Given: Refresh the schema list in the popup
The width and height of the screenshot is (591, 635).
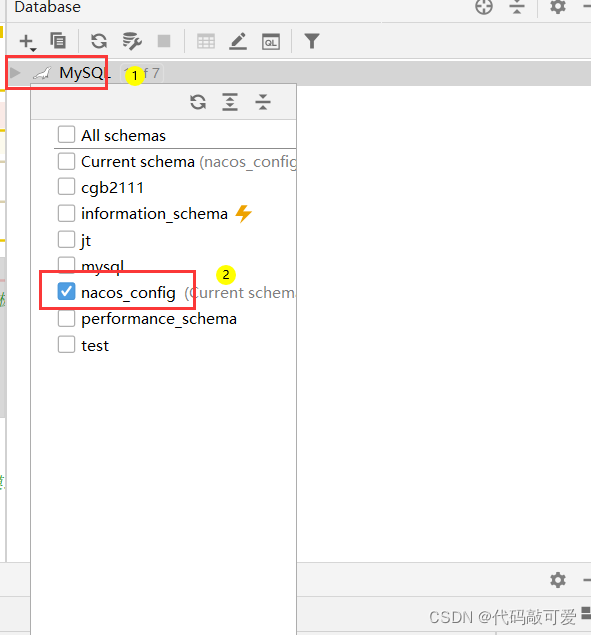Looking at the screenshot, I should pos(198,102).
